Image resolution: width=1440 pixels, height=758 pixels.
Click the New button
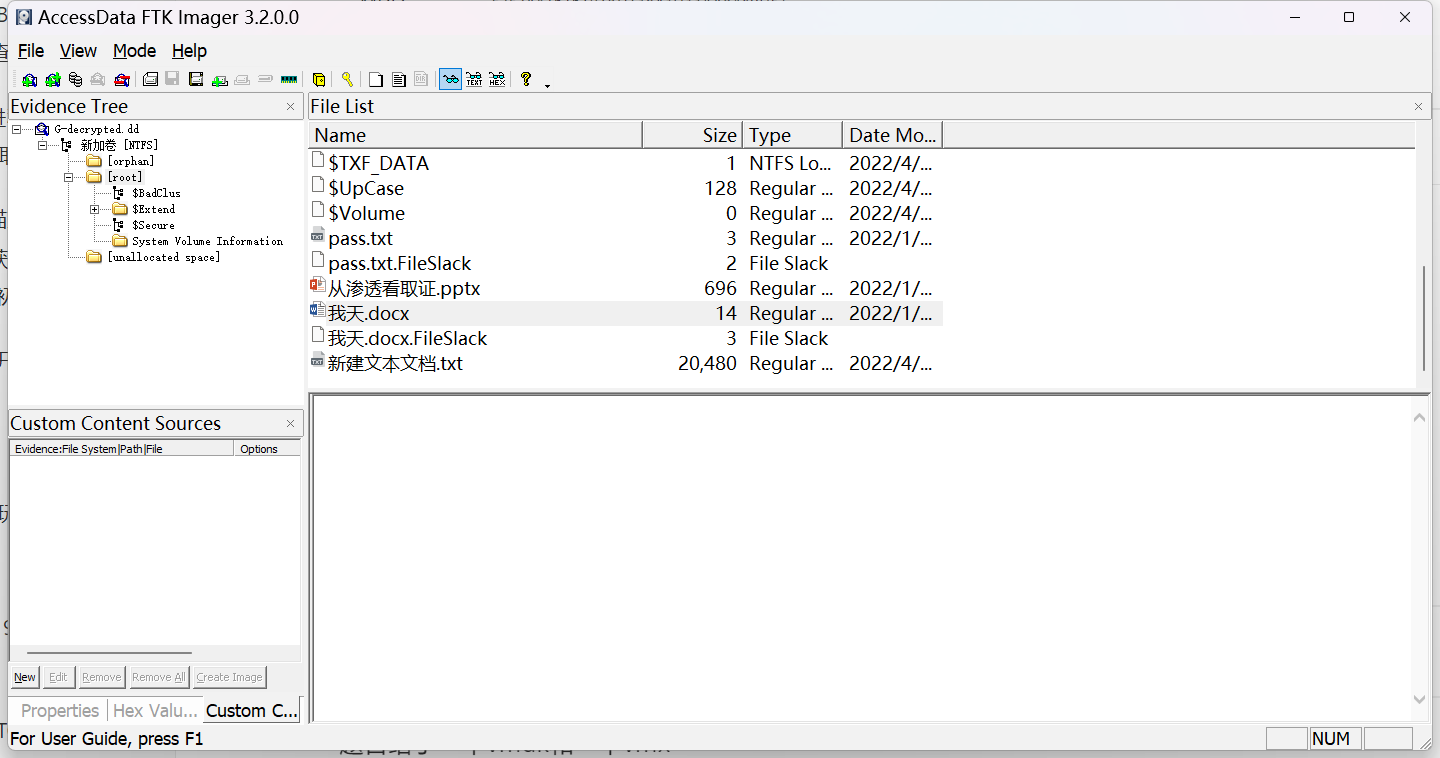tap(25, 677)
